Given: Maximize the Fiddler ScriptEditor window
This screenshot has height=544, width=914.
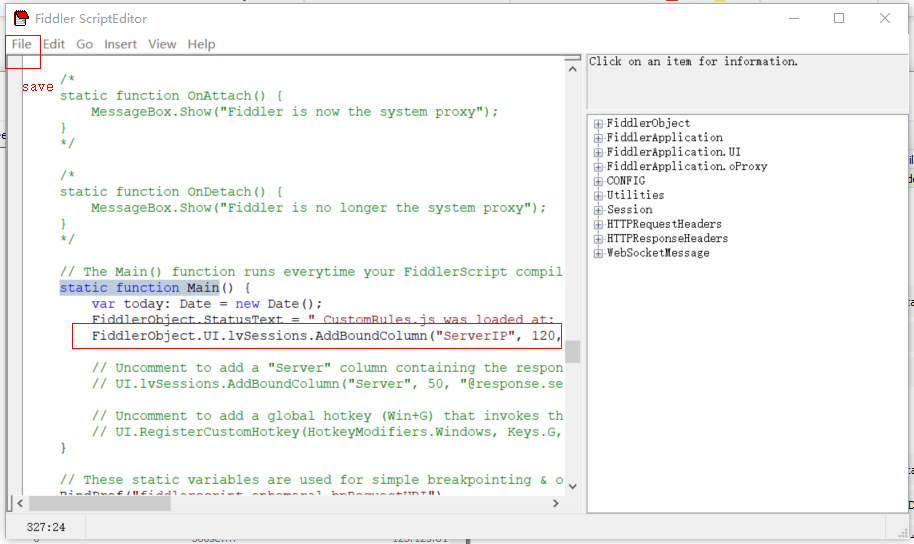Looking at the screenshot, I should coord(839,19).
